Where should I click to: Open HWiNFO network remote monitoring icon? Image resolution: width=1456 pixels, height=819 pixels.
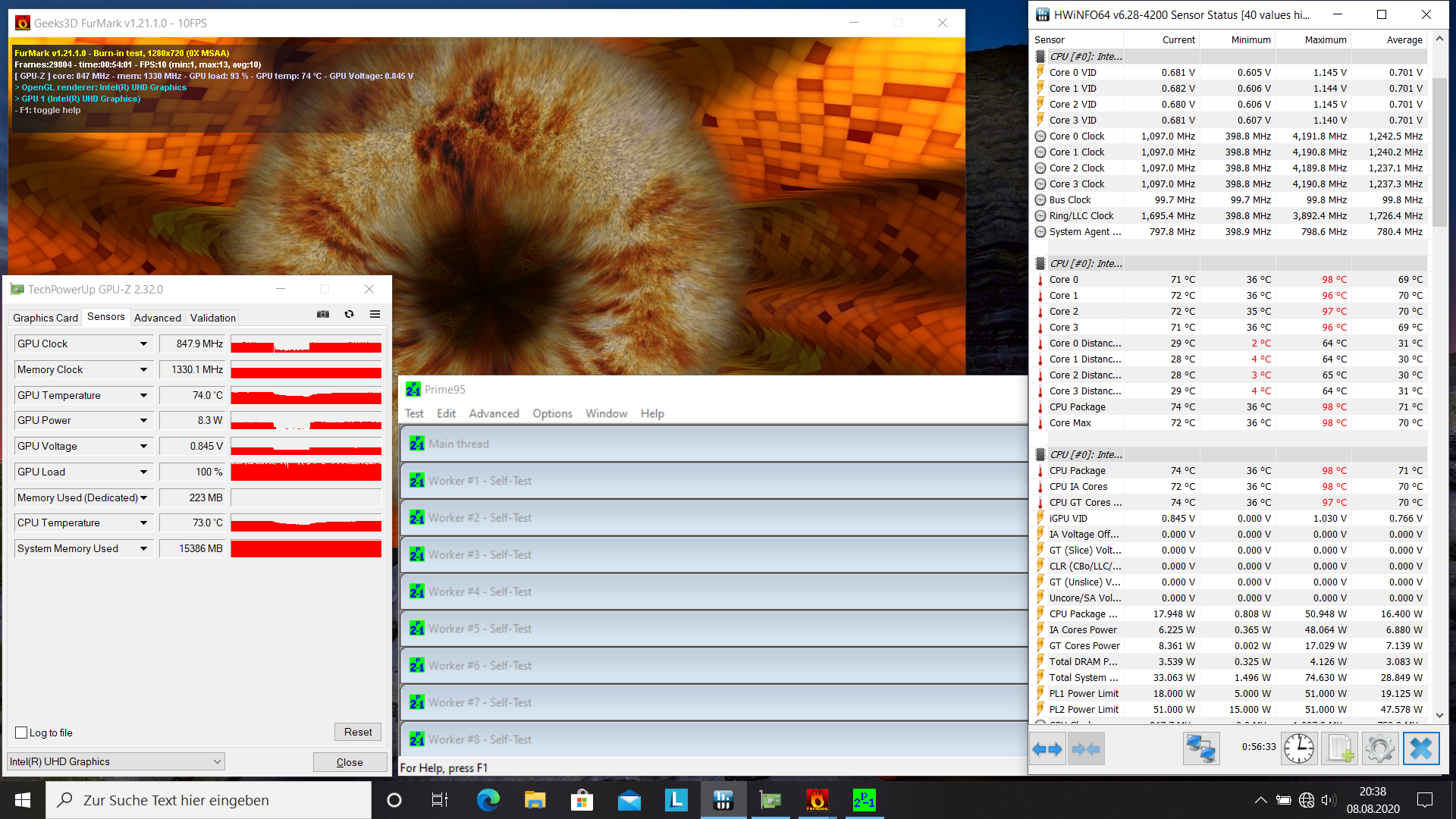point(1201,749)
